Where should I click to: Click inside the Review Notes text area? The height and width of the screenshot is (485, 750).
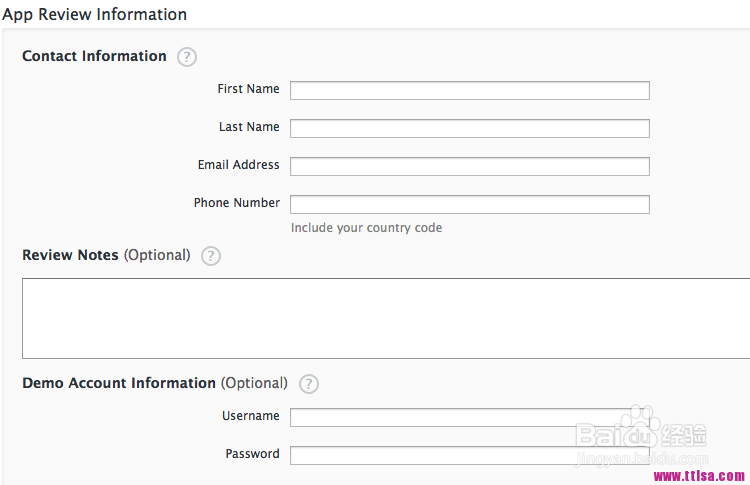385,318
